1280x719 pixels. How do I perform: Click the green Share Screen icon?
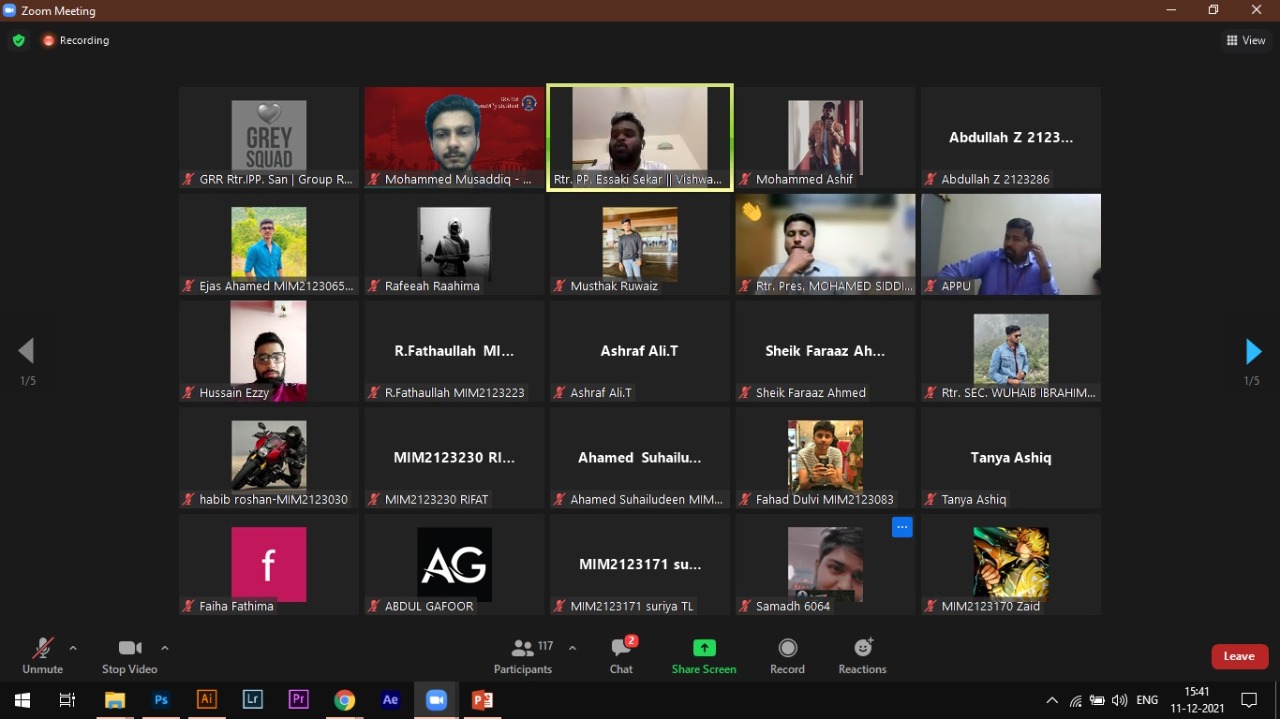pyautogui.click(x=704, y=648)
